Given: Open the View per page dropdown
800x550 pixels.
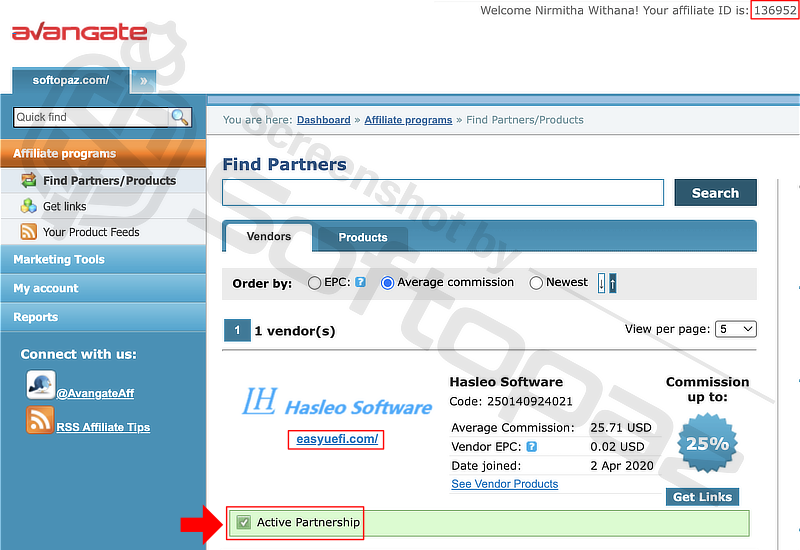Looking at the screenshot, I should coord(735,329).
